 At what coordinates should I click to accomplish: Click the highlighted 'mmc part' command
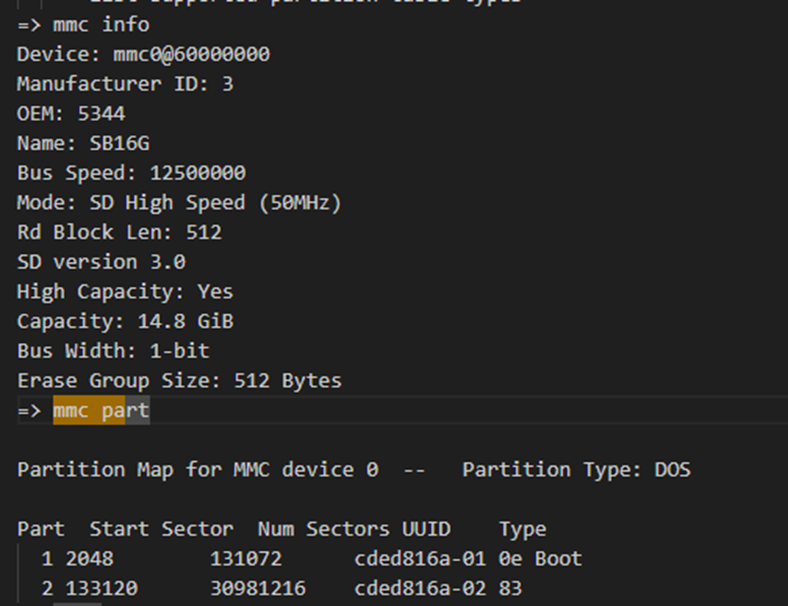(x=102, y=411)
